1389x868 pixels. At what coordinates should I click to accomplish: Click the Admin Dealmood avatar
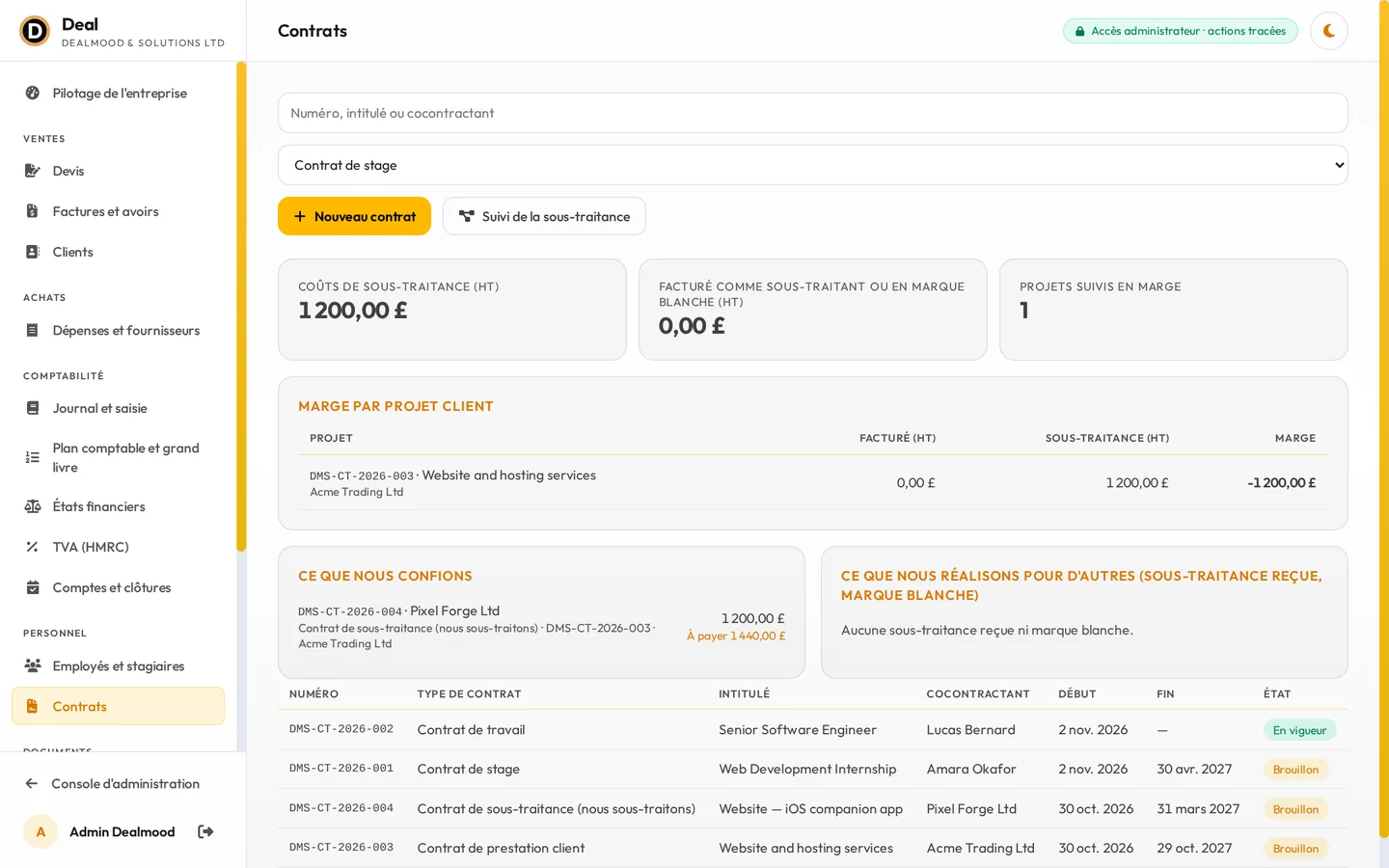[x=41, y=831]
